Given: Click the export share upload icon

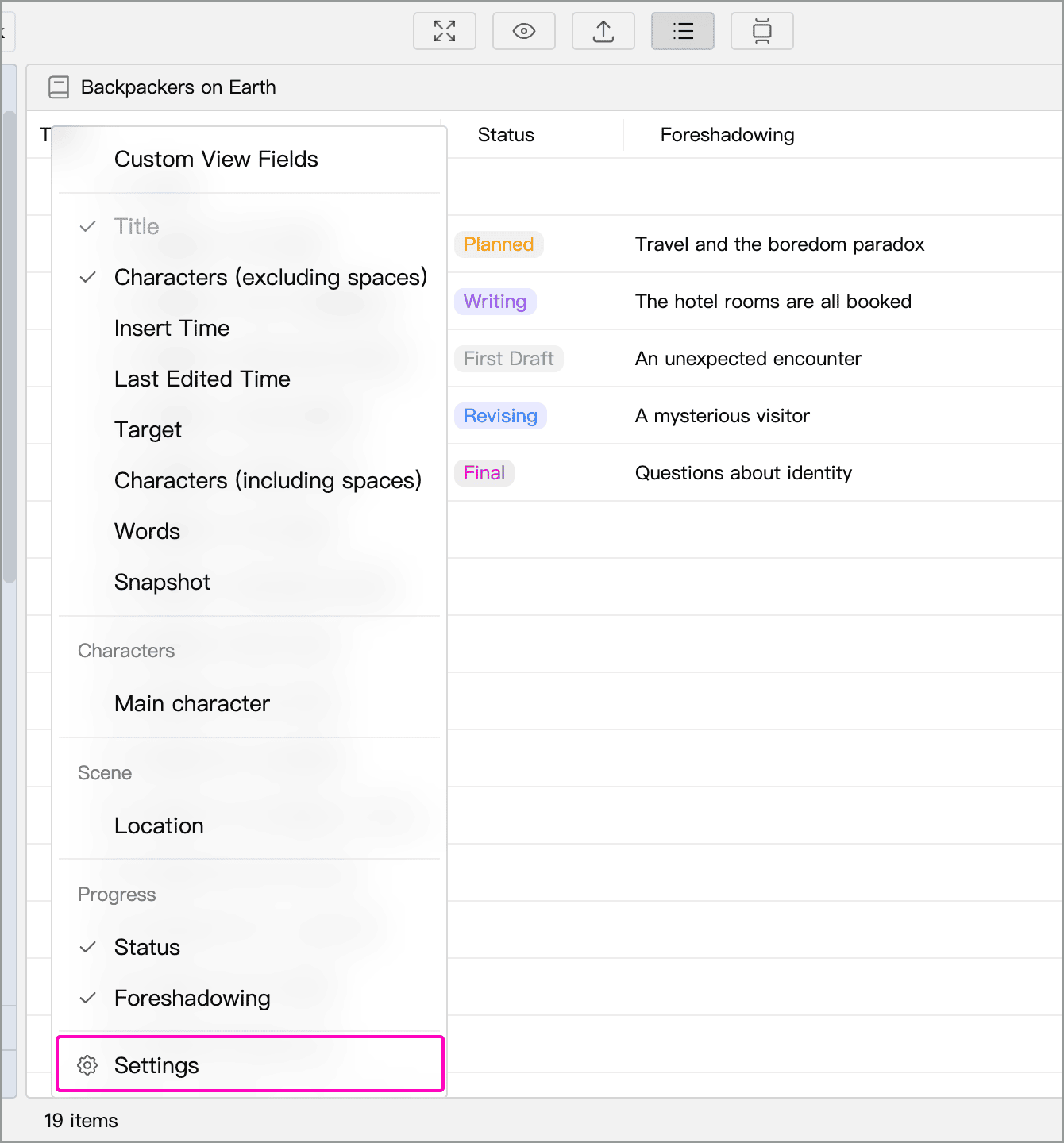Looking at the screenshot, I should (x=603, y=31).
